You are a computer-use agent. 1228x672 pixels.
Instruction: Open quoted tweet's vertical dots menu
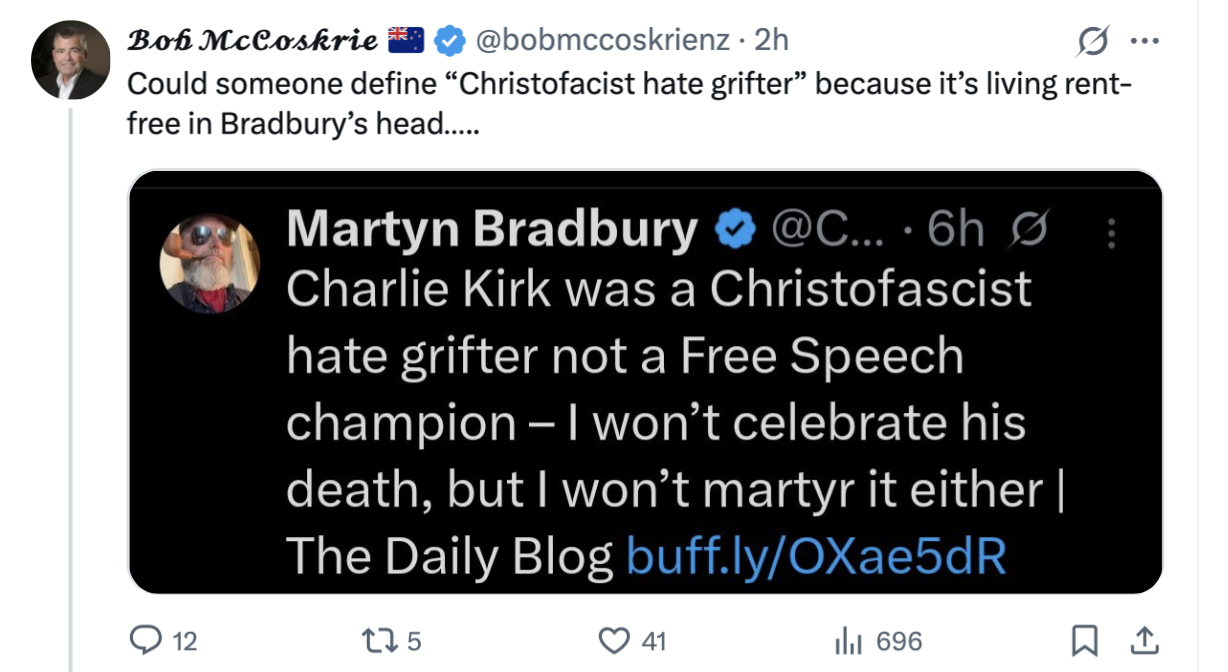(x=1110, y=233)
